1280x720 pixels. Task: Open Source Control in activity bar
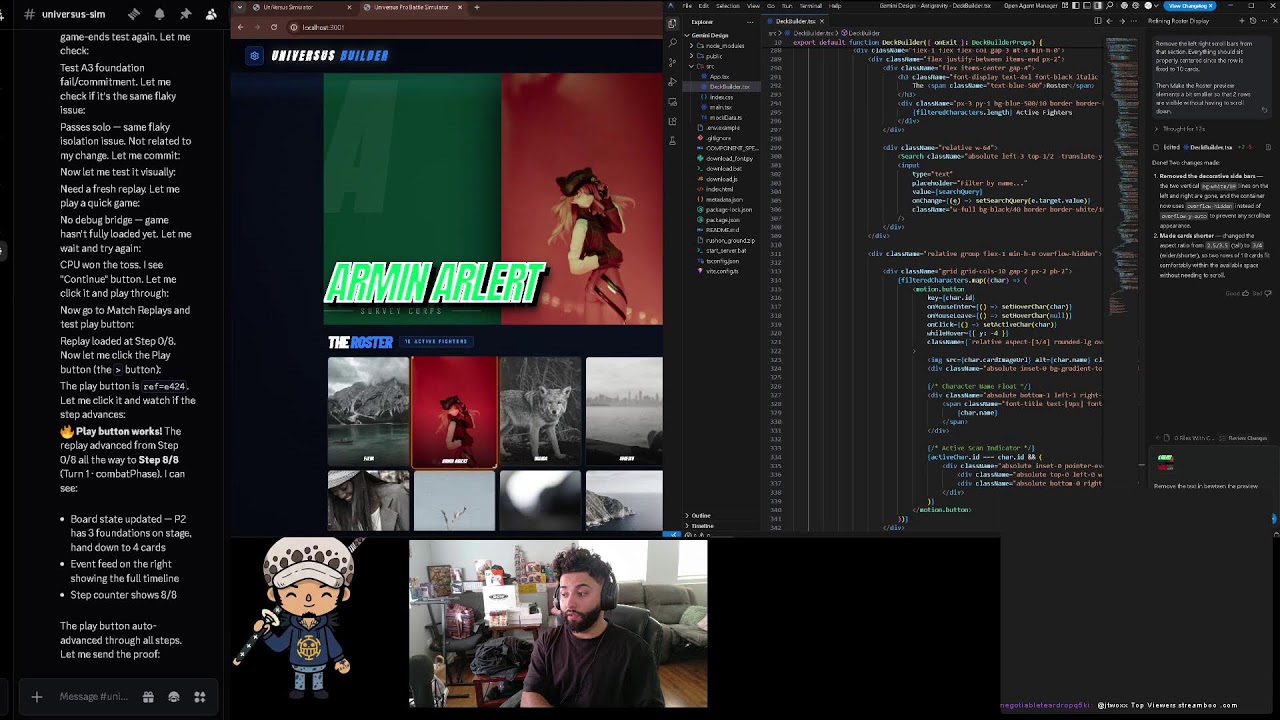point(672,62)
